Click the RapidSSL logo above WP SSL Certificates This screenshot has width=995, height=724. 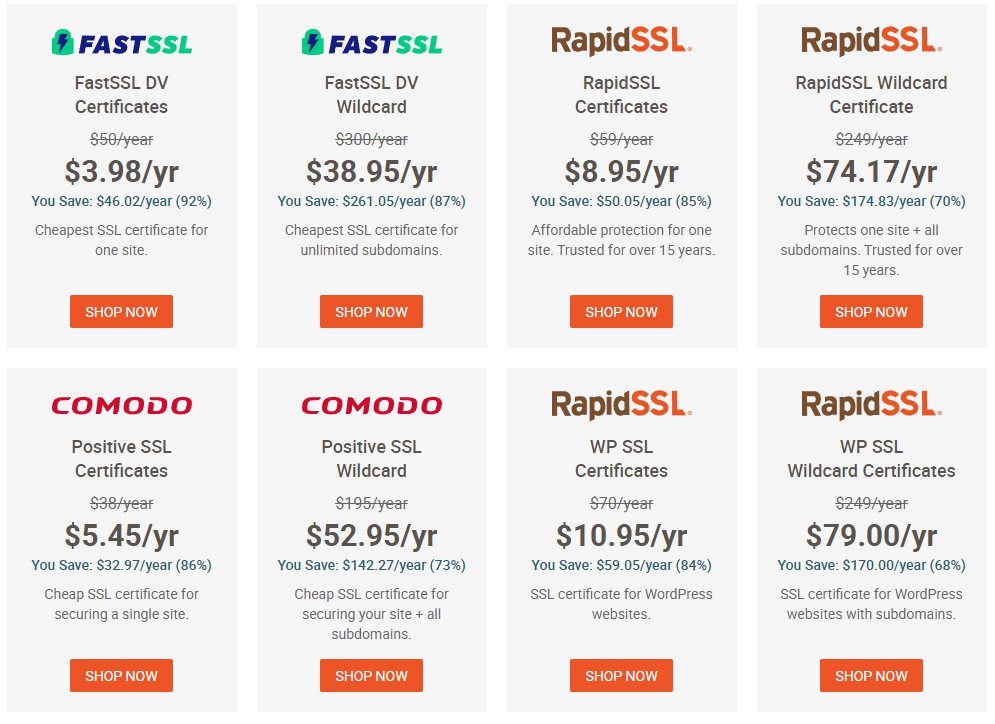coord(621,405)
